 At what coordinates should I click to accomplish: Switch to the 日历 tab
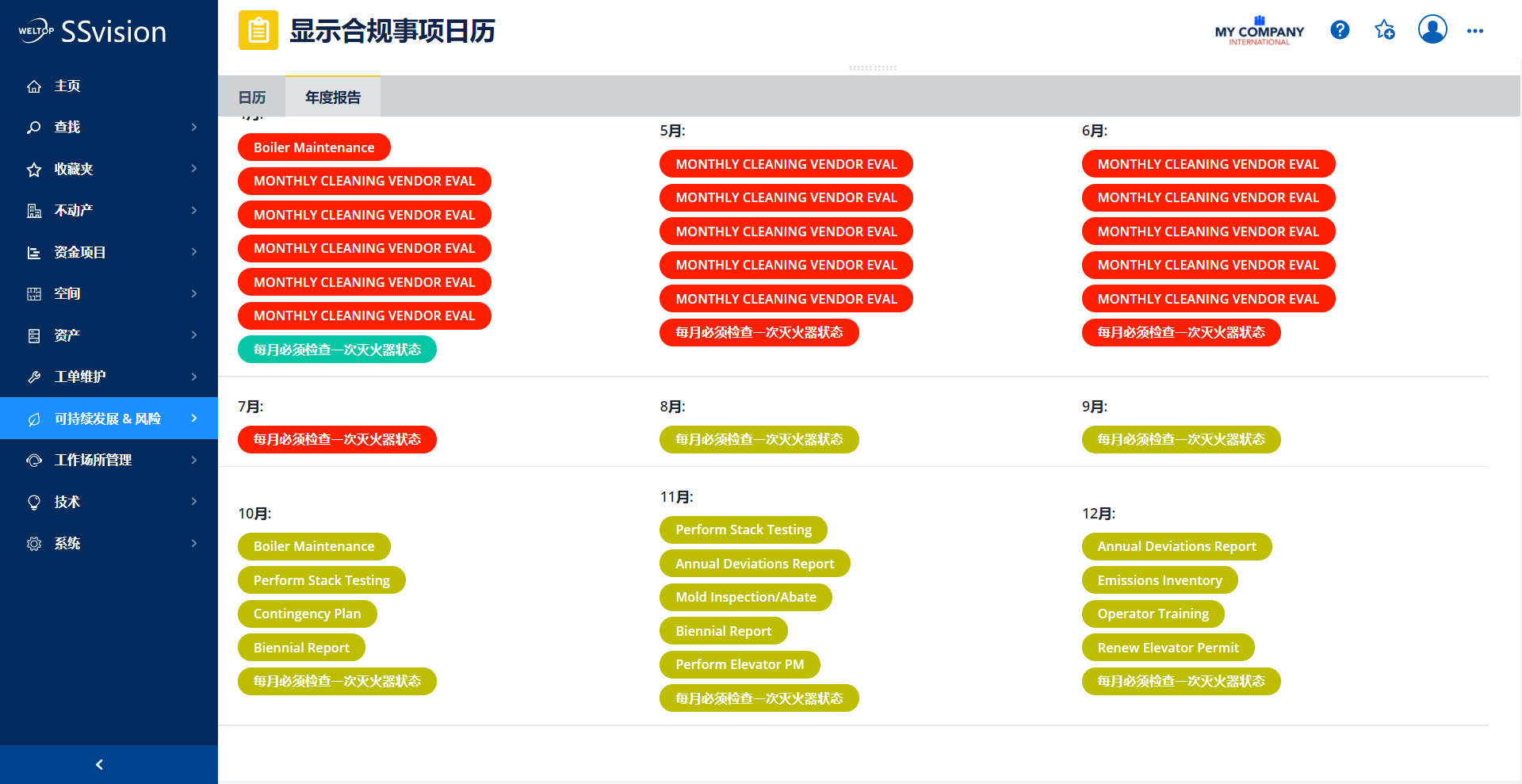[x=252, y=98]
